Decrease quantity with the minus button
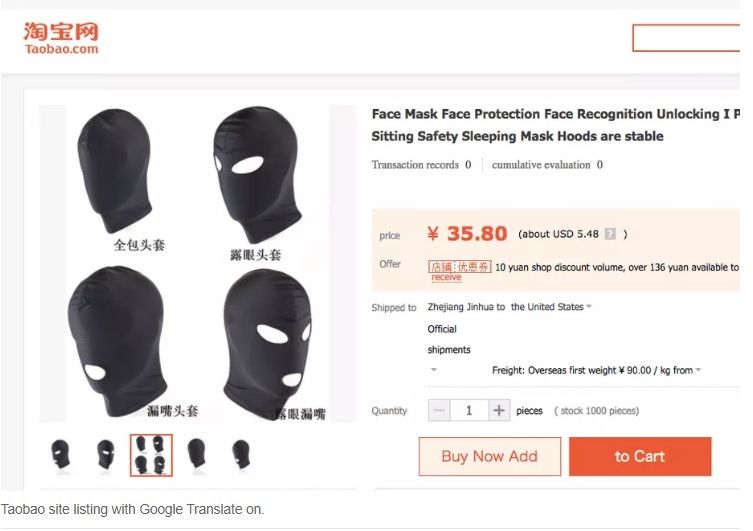Screen dimensions: 753x531 coord(439,410)
